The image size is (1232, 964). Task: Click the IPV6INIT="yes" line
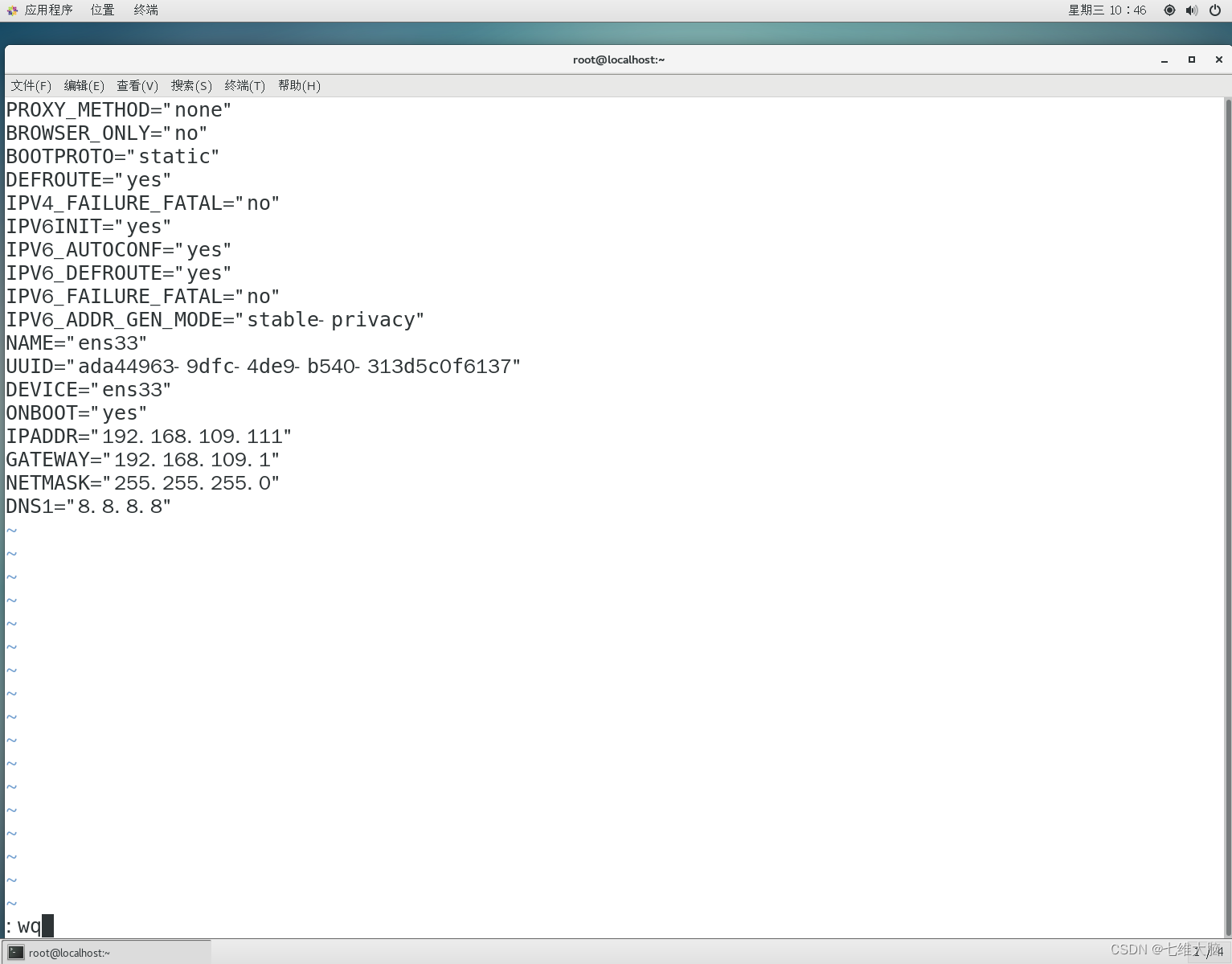coord(88,227)
